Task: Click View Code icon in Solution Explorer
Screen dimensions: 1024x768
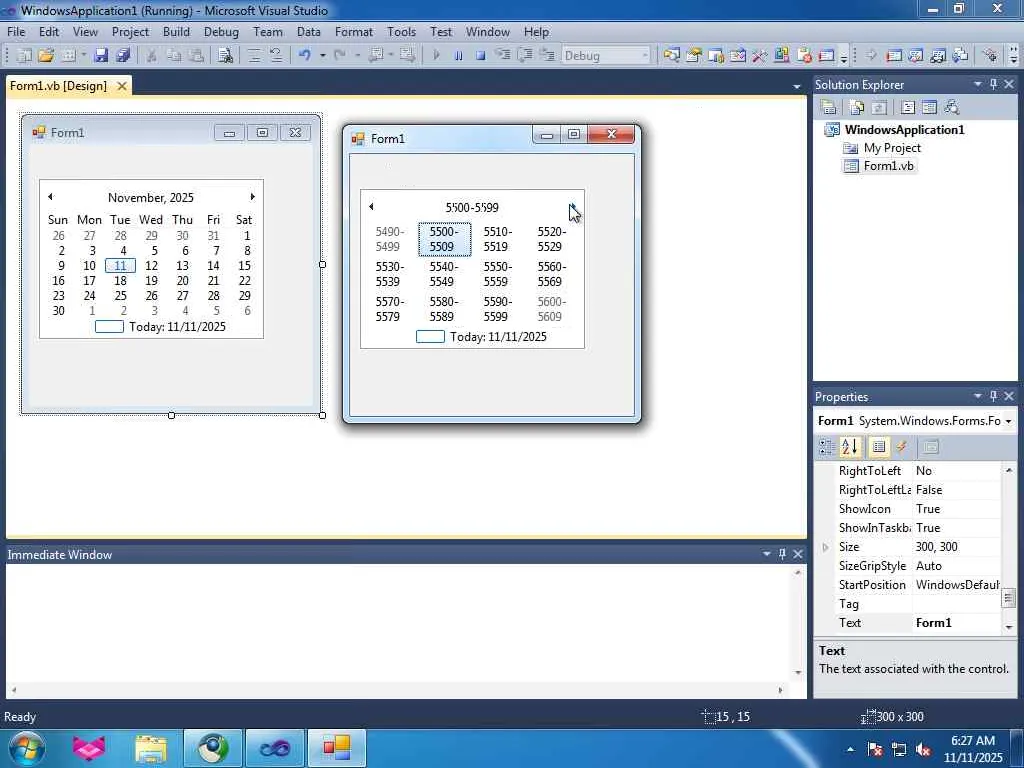Action: click(908, 107)
